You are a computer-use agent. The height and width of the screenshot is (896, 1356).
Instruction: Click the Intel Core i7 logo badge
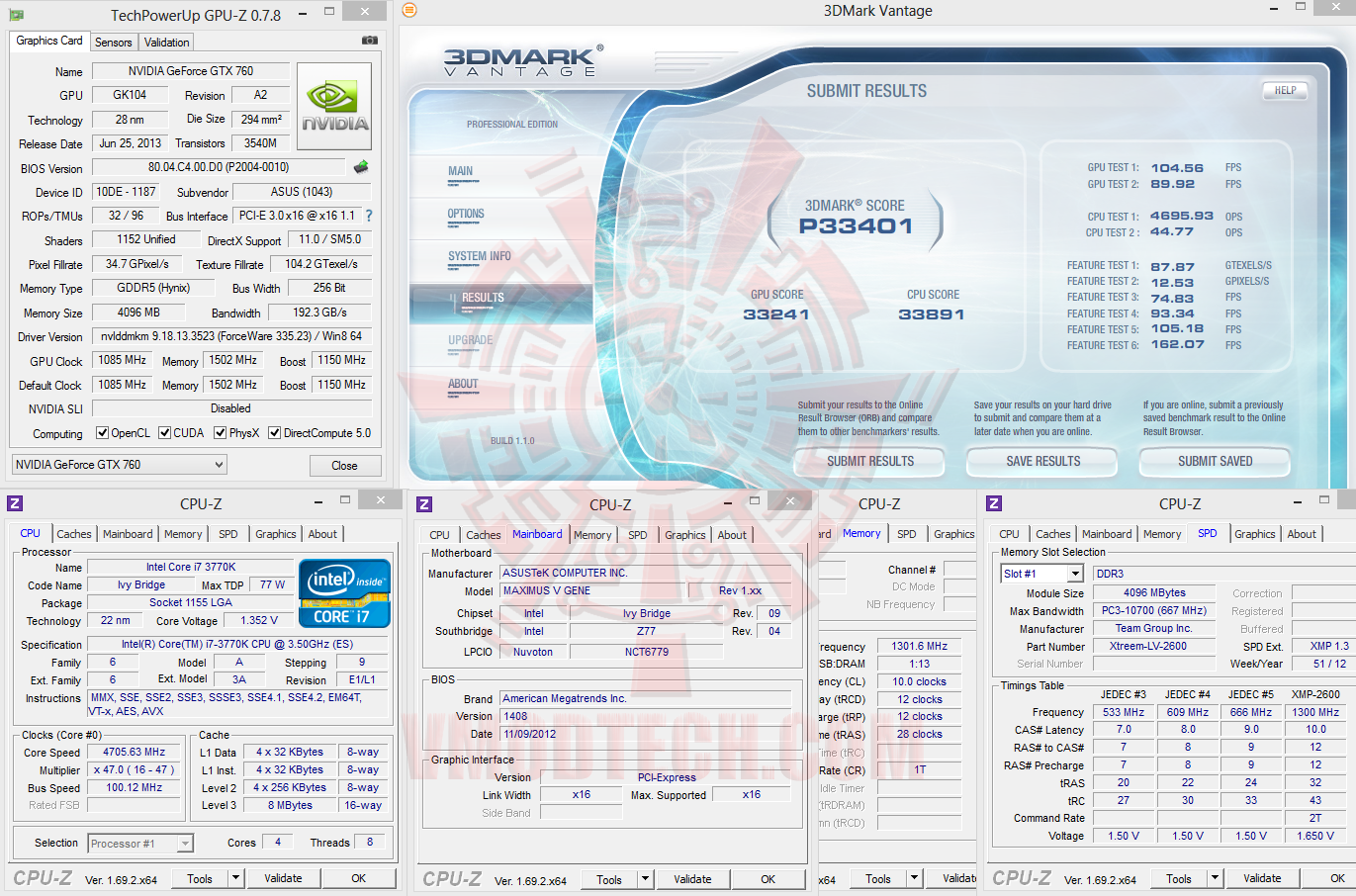(x=344, y=593)
